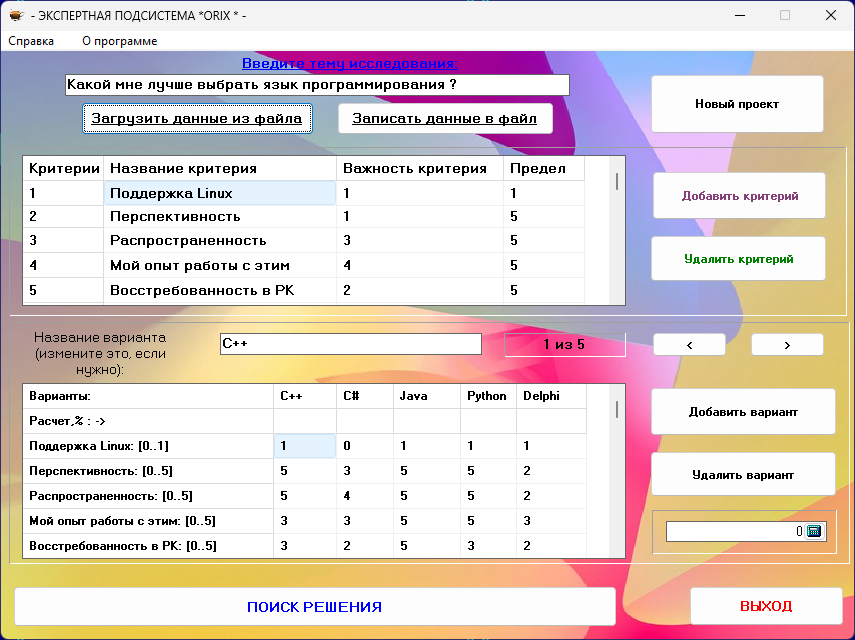Click the Delphi column header in the variants table
The image size is (855, 640).
551,396
